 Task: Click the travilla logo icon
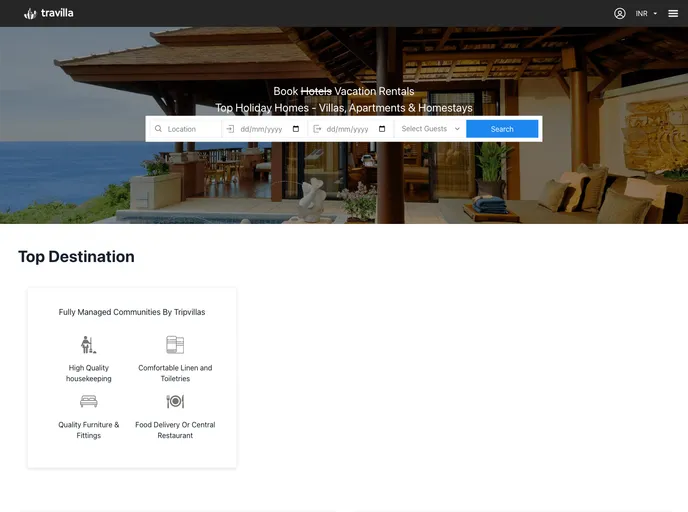[x=30, y=14]
